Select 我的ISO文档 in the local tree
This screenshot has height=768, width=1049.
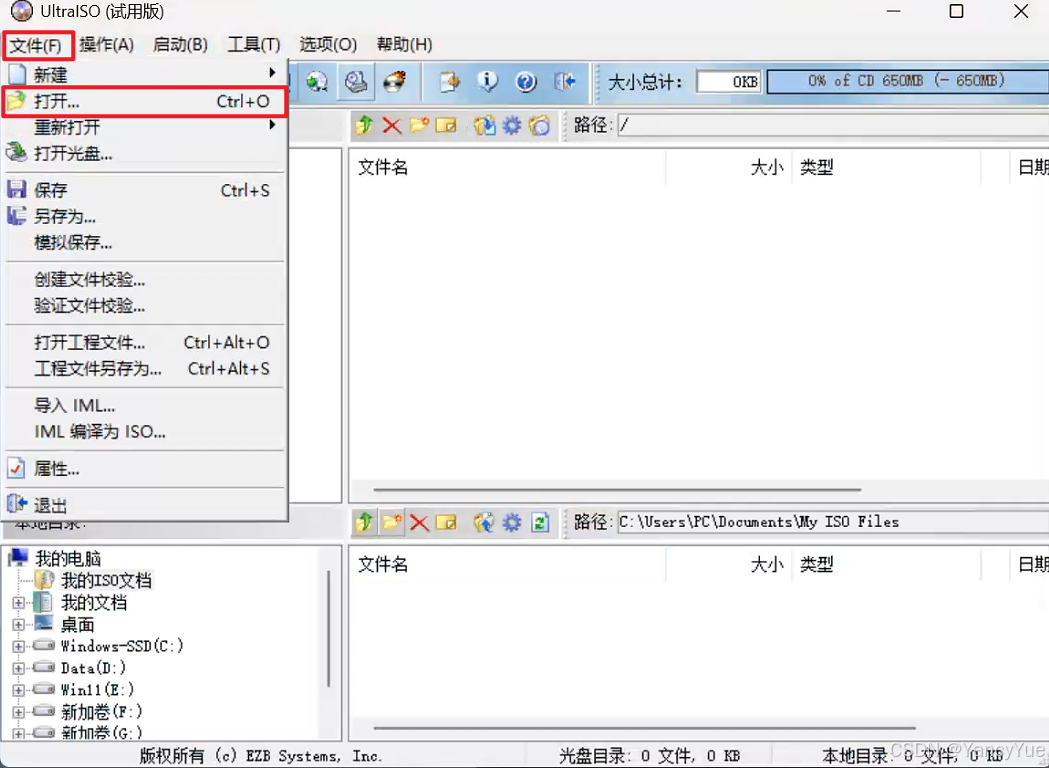click(x=106, y=580)
